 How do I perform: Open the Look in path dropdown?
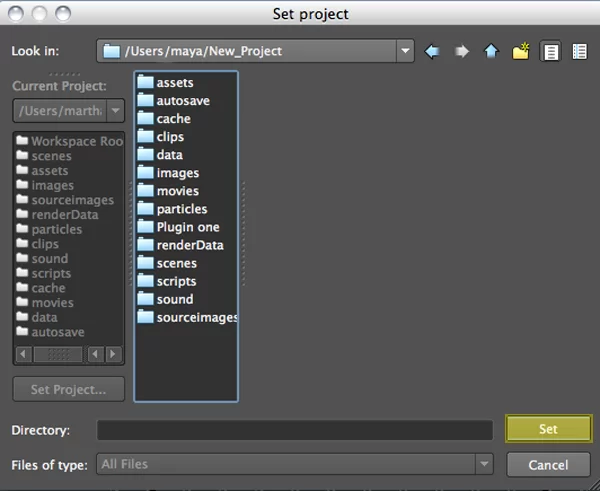coord(404,51)
